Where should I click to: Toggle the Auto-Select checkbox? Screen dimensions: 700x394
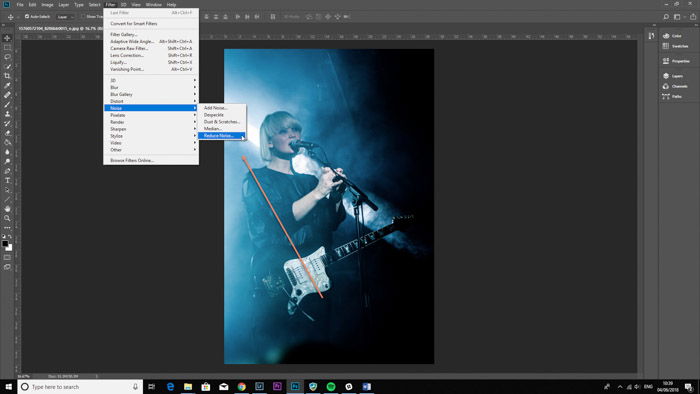point(27,17)
